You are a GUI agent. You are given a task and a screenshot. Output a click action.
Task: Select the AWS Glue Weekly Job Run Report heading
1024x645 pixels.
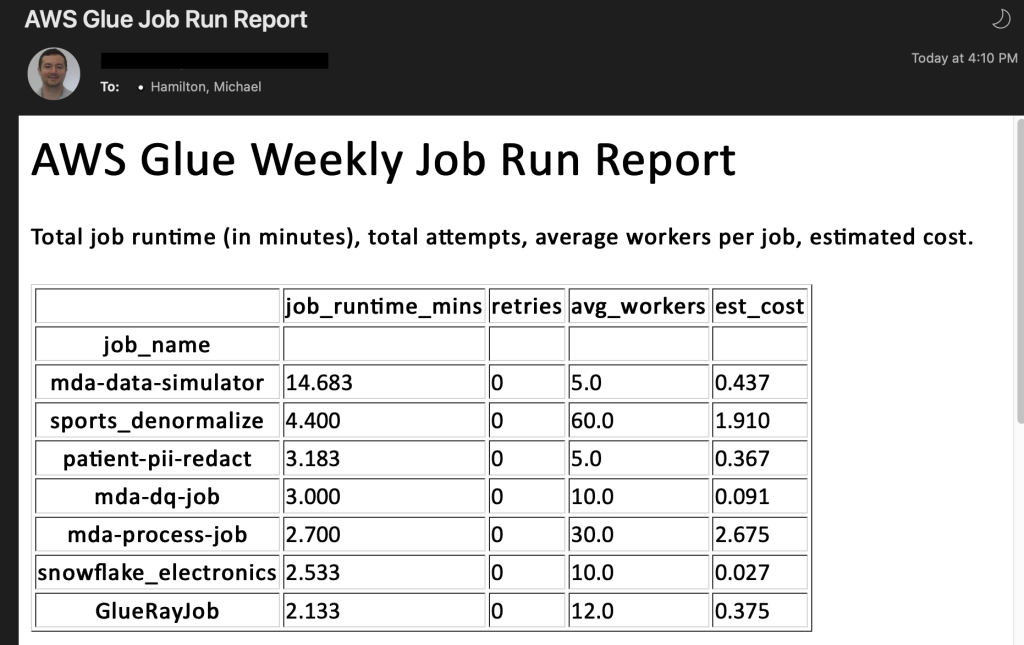(x=383, y=158)
